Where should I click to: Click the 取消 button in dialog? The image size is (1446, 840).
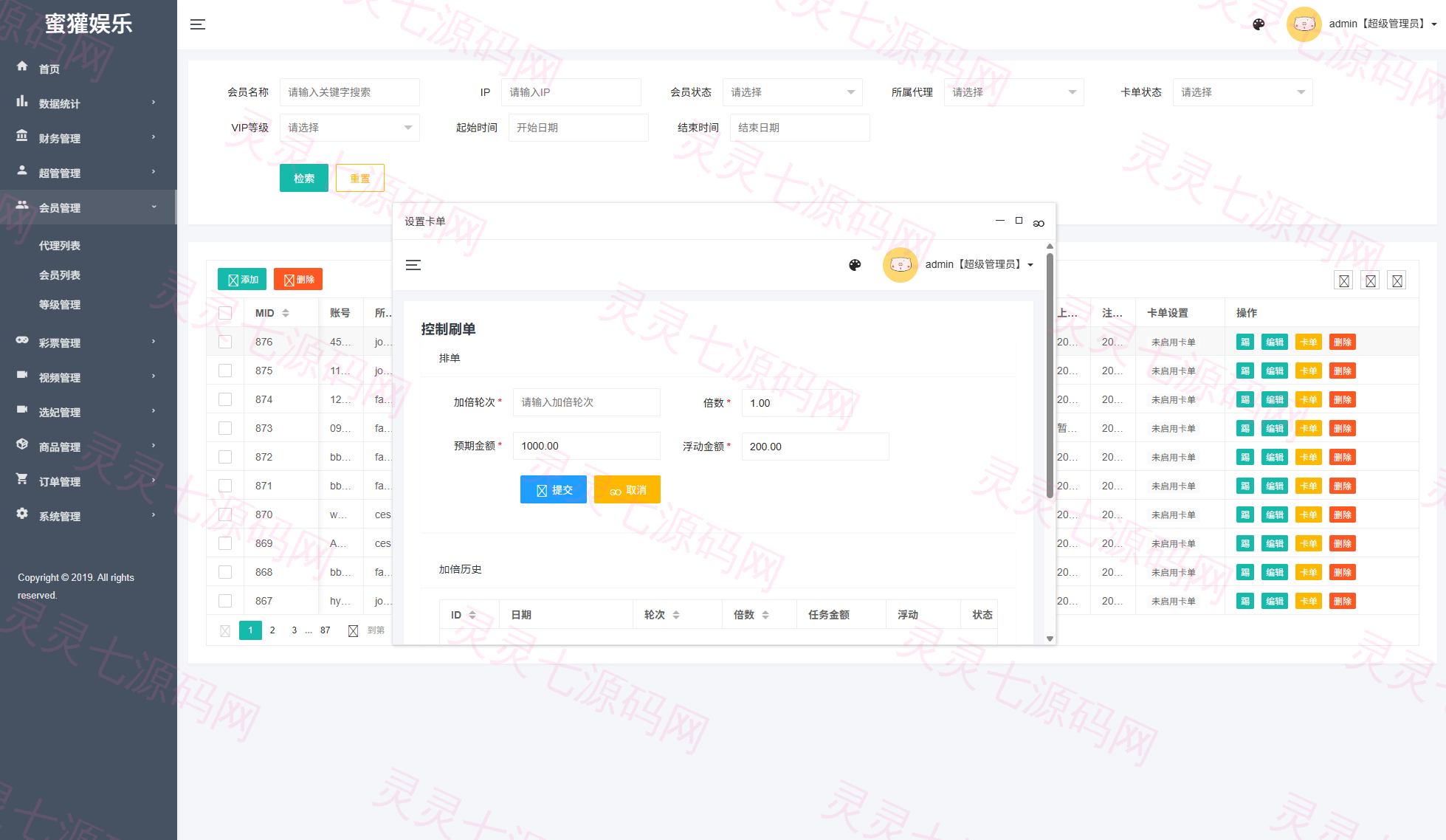coord(627,489)
